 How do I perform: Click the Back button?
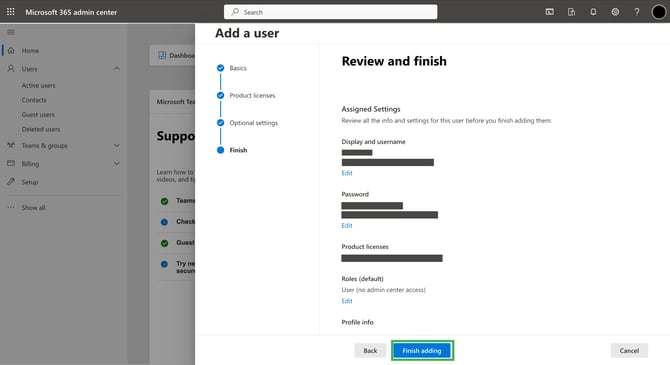(370, 350)
